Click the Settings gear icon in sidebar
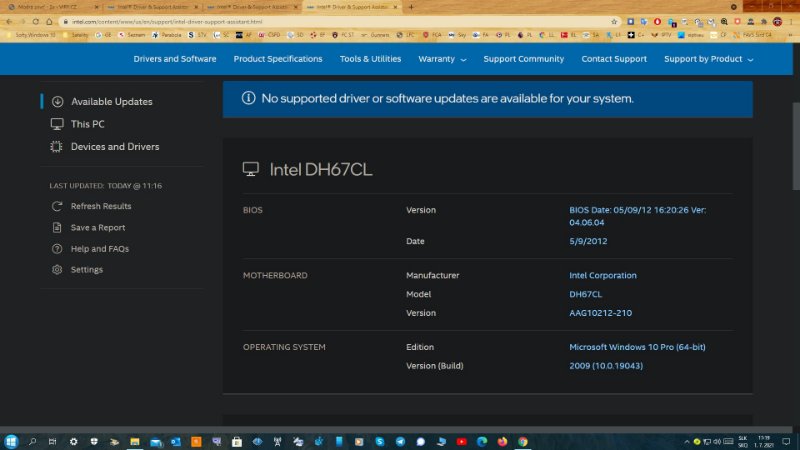The height and width of the screenshot is (450, 800). click(x=57, y=270)
